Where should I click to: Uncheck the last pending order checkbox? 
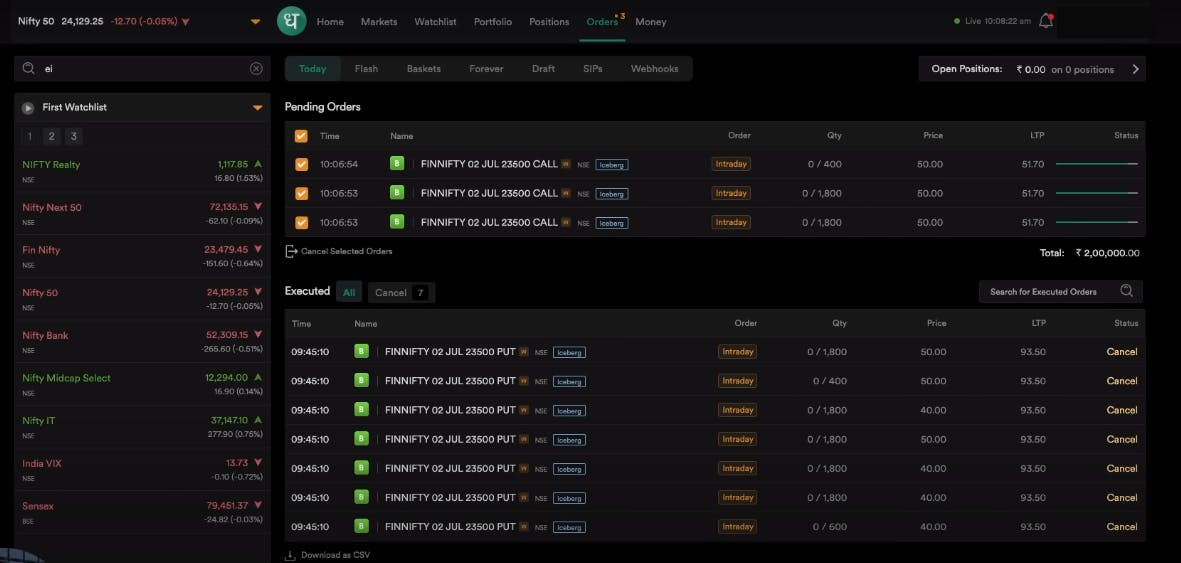tap(301, 223)
